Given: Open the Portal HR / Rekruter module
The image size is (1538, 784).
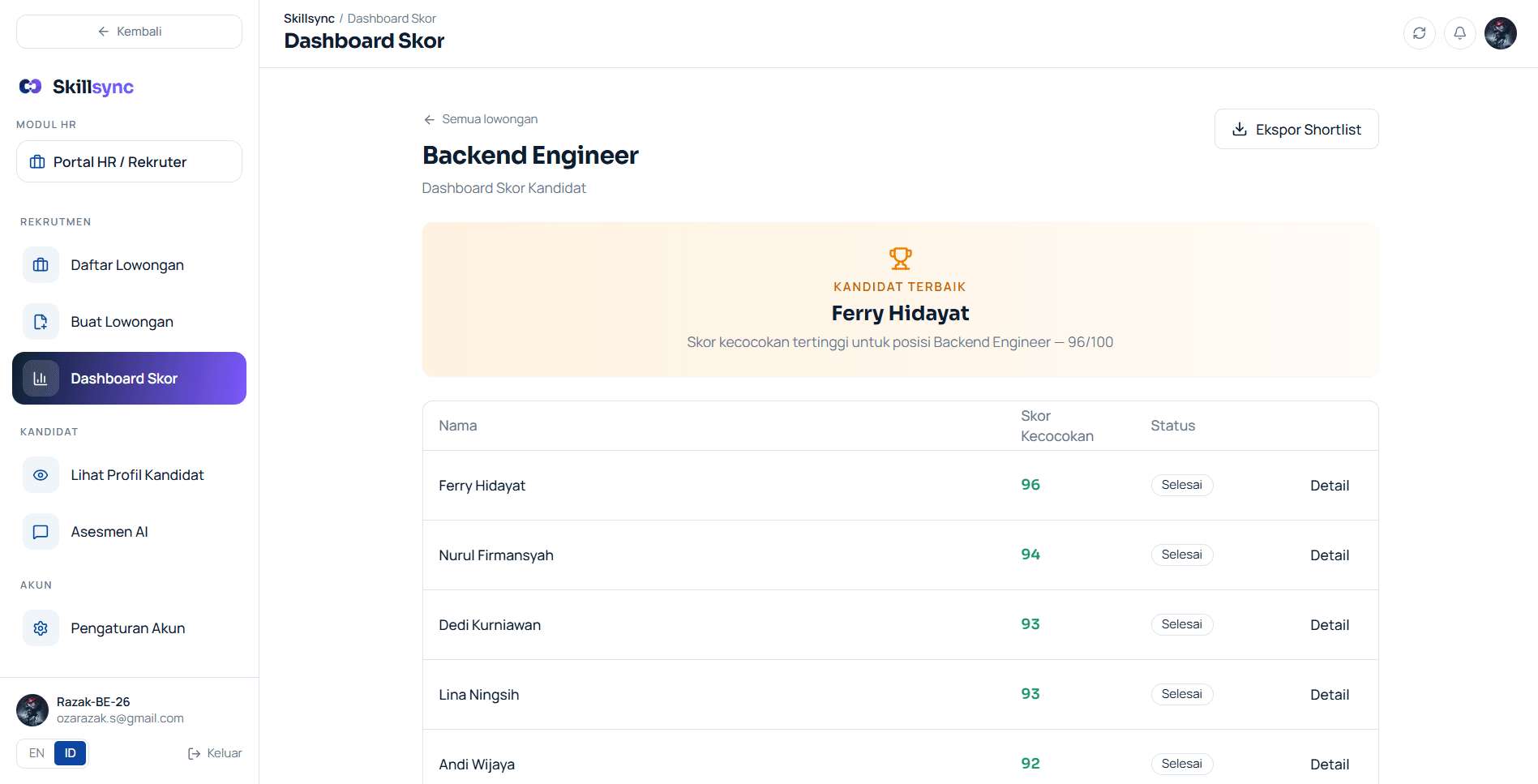Looking at the screenshot, I should (129, 161).
